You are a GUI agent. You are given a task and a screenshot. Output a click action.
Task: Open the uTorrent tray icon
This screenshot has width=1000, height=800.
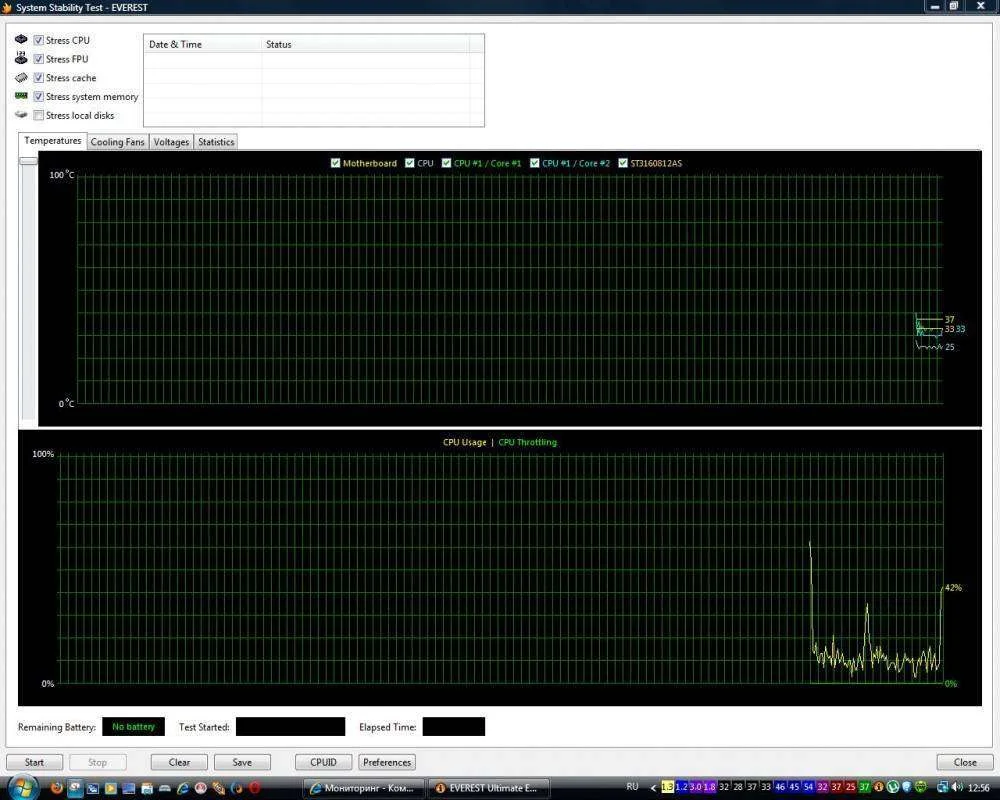(892, 787)
